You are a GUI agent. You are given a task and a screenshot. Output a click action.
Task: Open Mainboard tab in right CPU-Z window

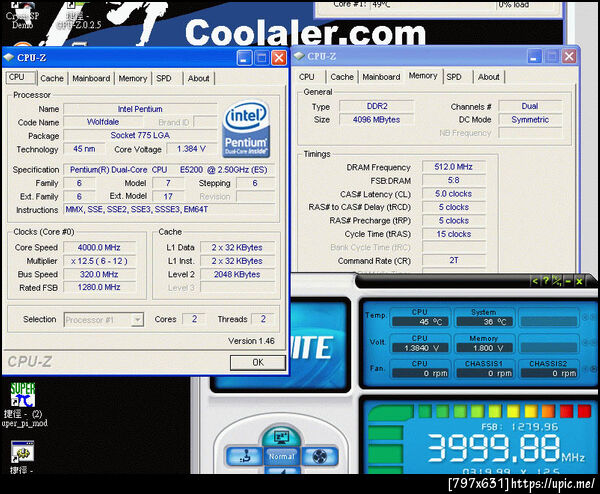pyautogui.click(x=381, y=77)
